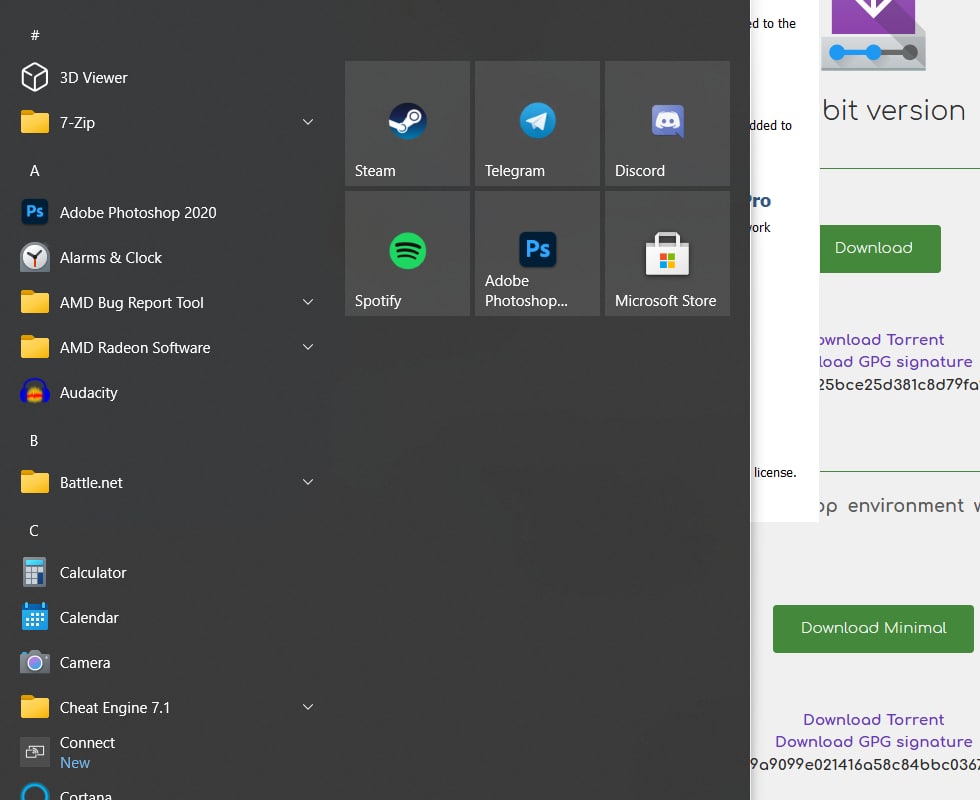Click the Alarms & Clock label text
This screenshot has height=800, width=980.
pyautogui.click(x=111, y=258)
